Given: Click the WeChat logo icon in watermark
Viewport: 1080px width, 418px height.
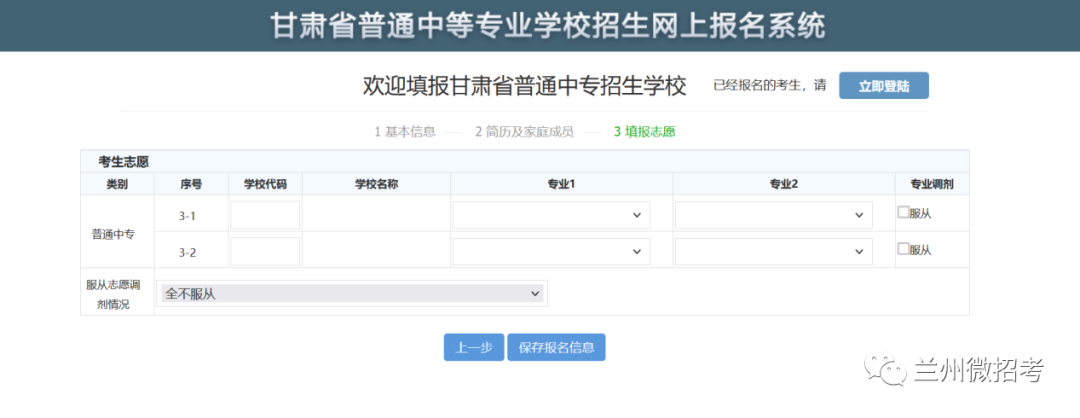Looking at the screenshot, I should click(x=887, y=372).
